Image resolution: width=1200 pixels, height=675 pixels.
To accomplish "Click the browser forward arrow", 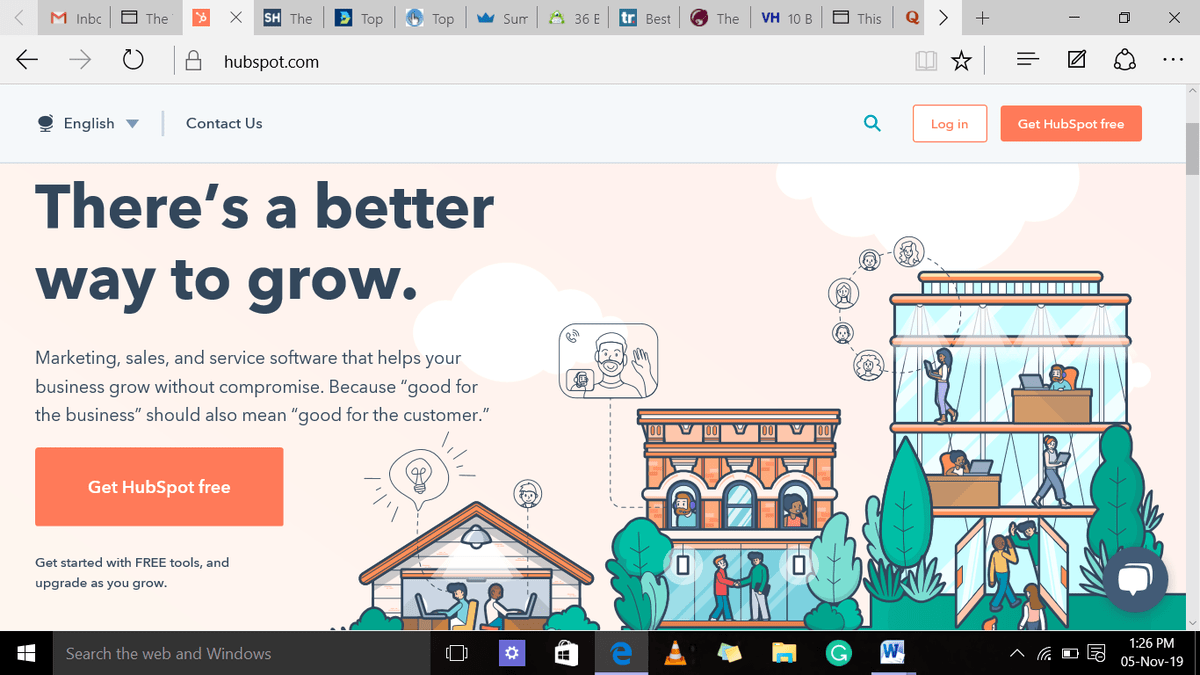I will click(80, 61).
